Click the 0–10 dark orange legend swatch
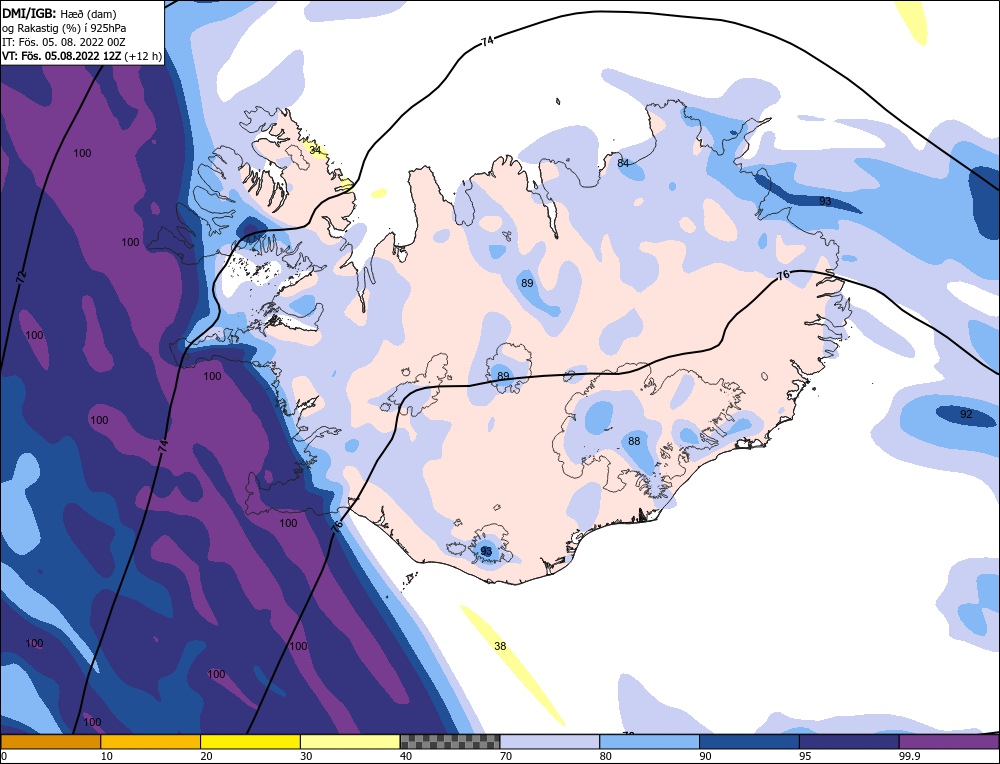Viewport: 1000px width, 764px height. [x=50, y=742]
